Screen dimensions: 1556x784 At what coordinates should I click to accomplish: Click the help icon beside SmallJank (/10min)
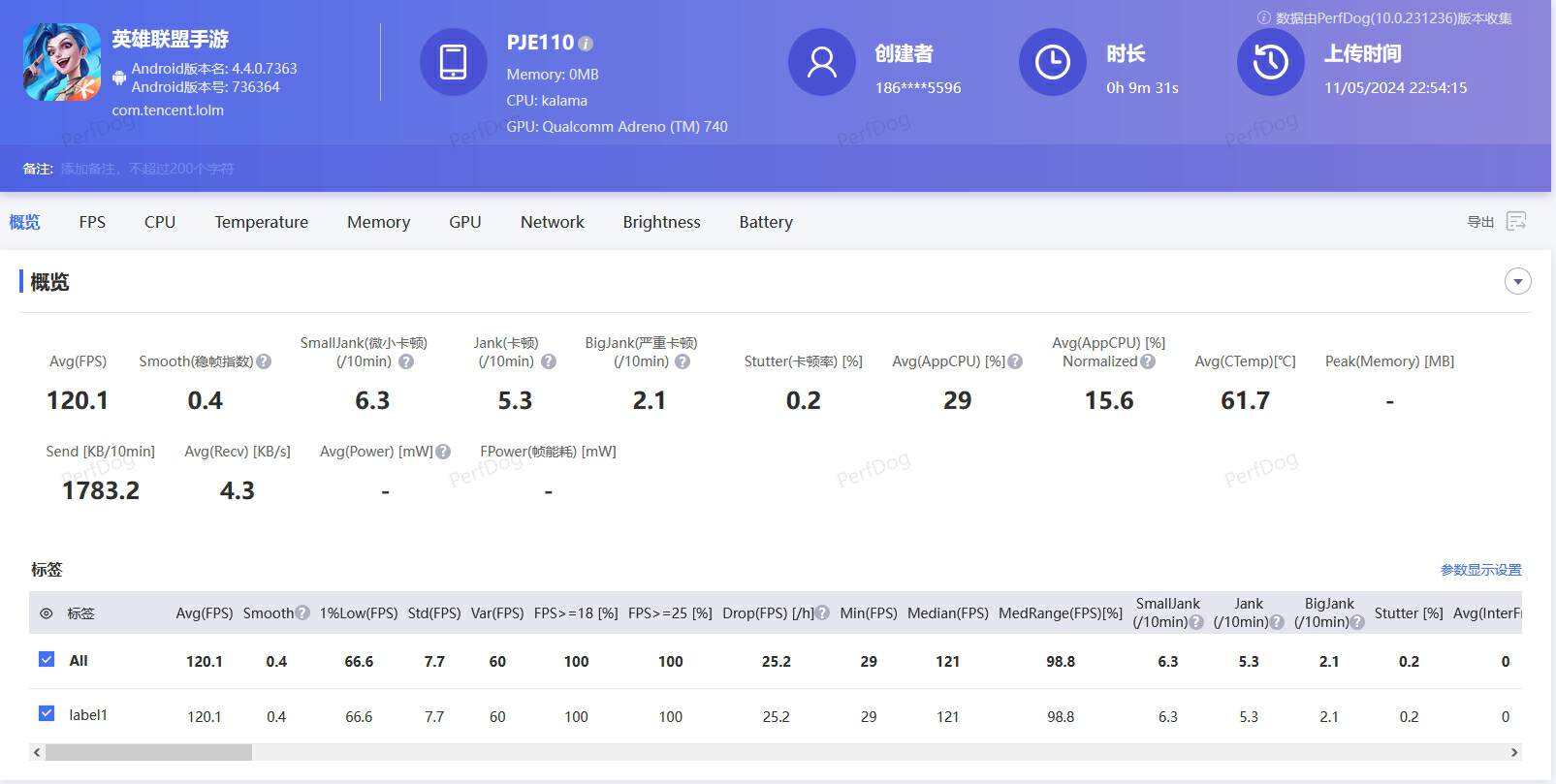pyautogui.click(x=406, y=361)
